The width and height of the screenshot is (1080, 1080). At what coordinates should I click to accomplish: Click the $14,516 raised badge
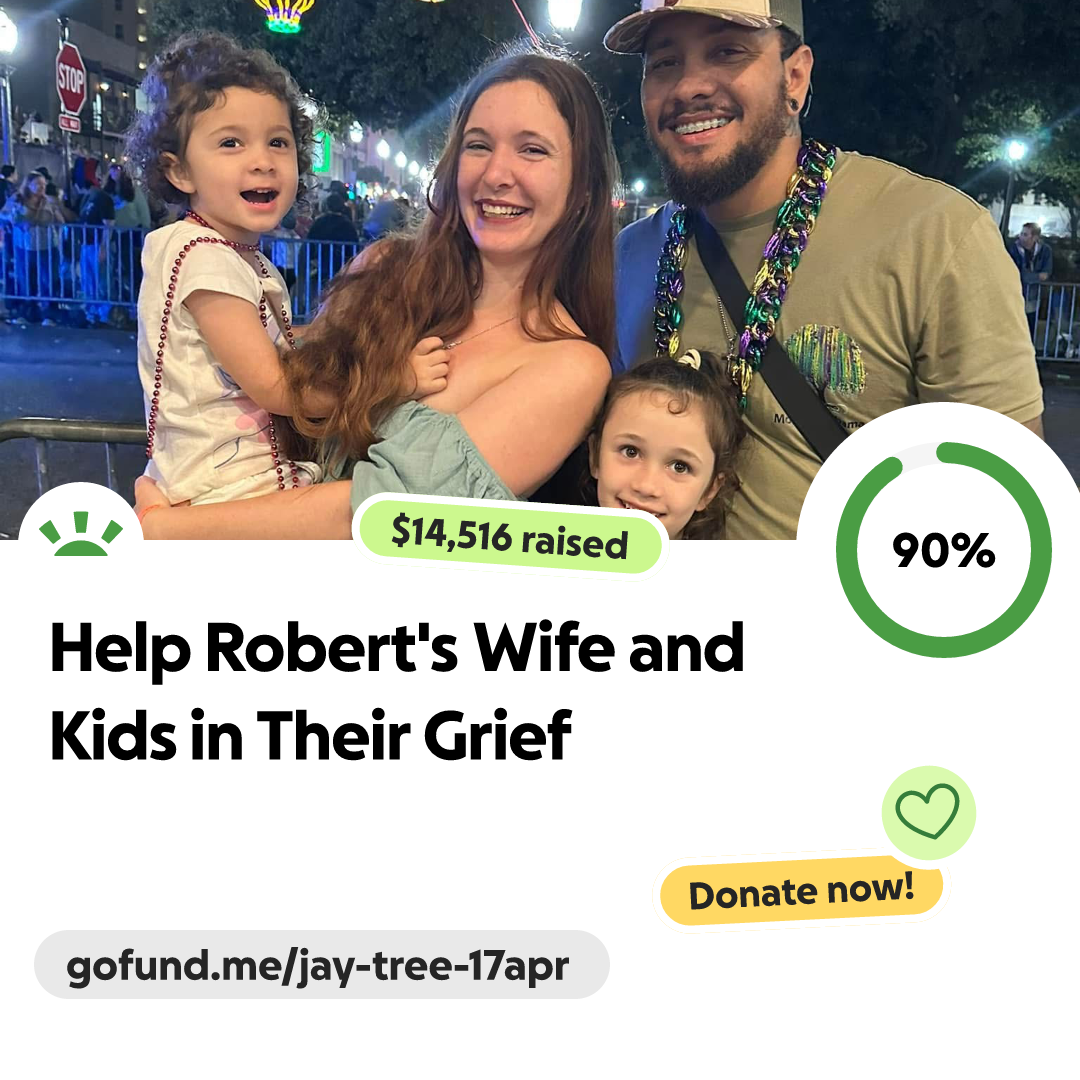coord(509,537)
